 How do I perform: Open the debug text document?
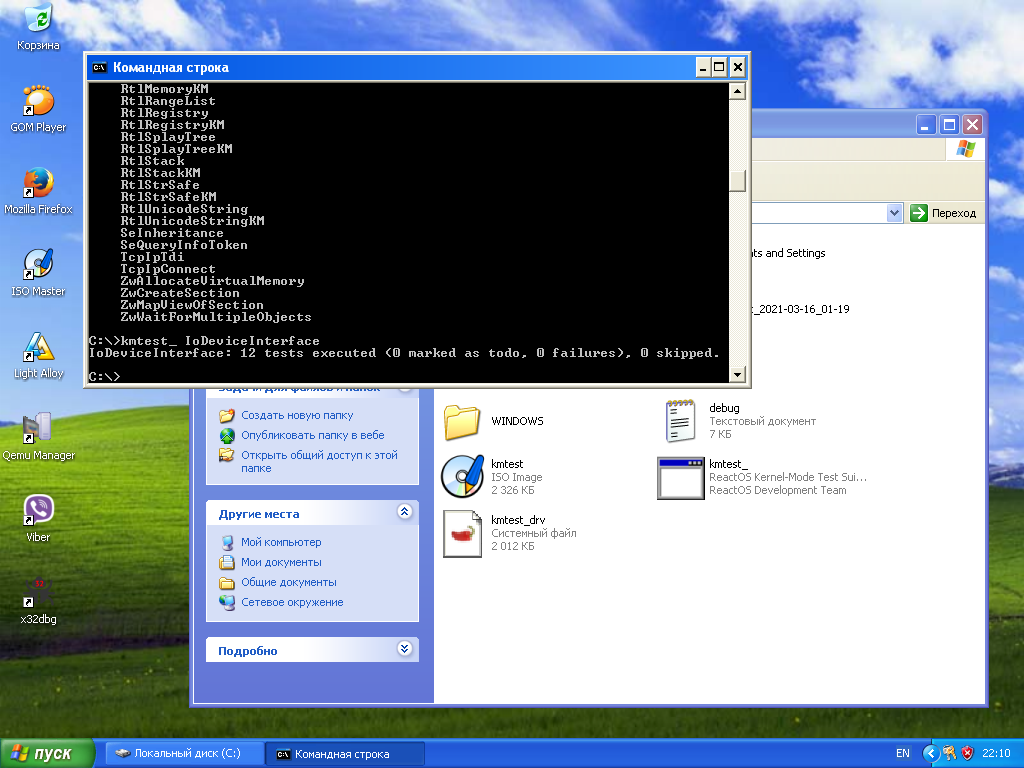coord(680,420)
